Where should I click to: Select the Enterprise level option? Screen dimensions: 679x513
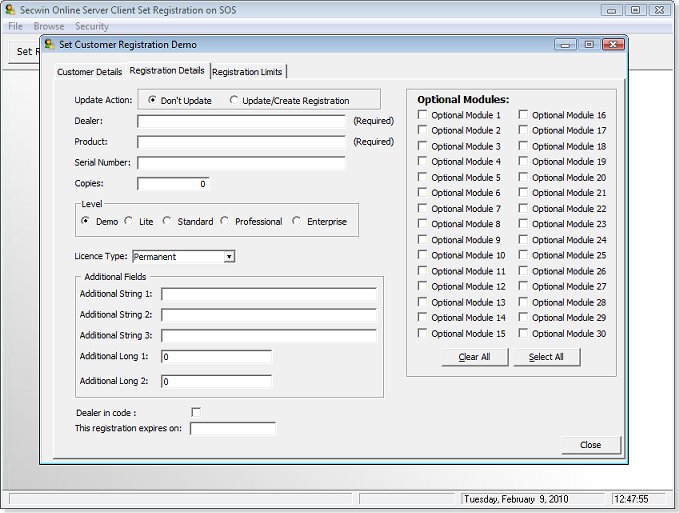[x=297, y=222]
